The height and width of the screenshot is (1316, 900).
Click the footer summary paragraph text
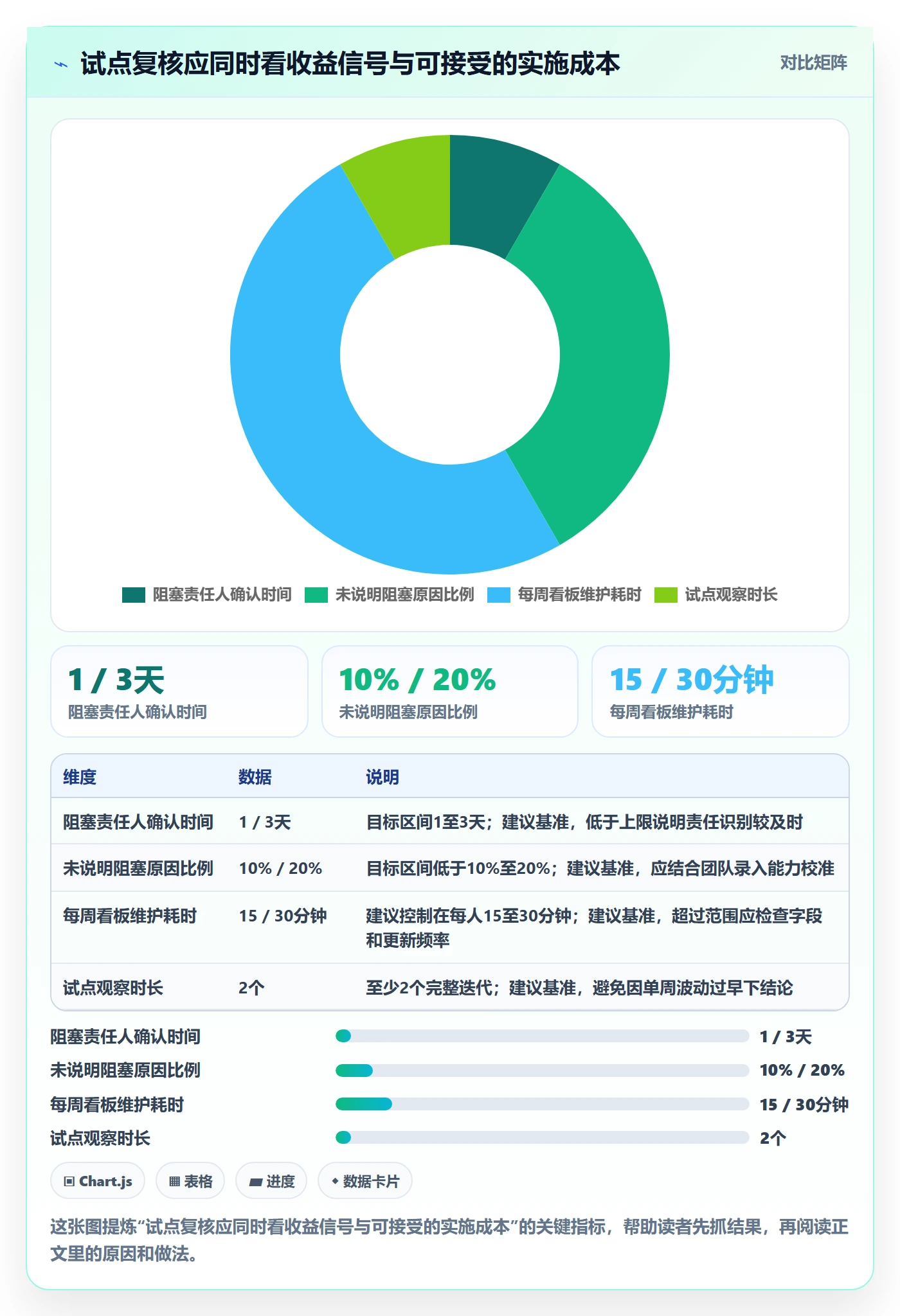pos(449,1240)
